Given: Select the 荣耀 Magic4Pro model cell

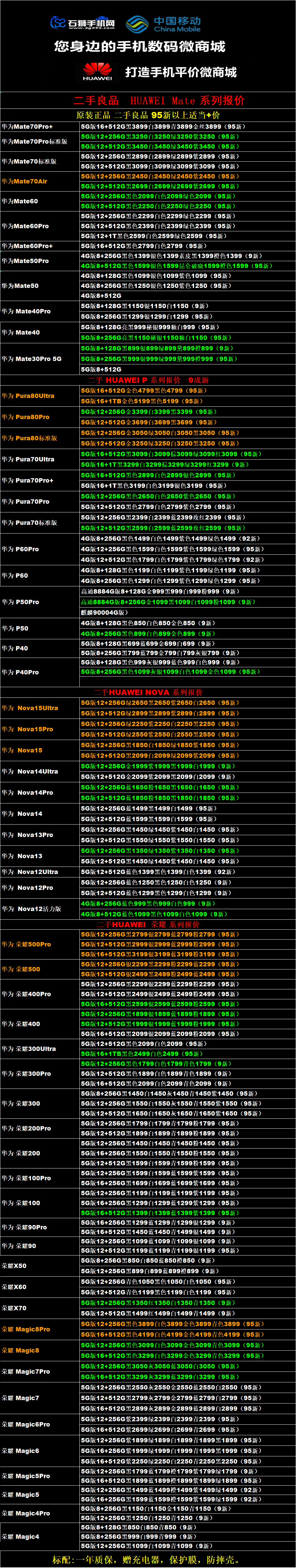Looking at the screenshot, I should pyautogui.click(x=40, y=1513).
